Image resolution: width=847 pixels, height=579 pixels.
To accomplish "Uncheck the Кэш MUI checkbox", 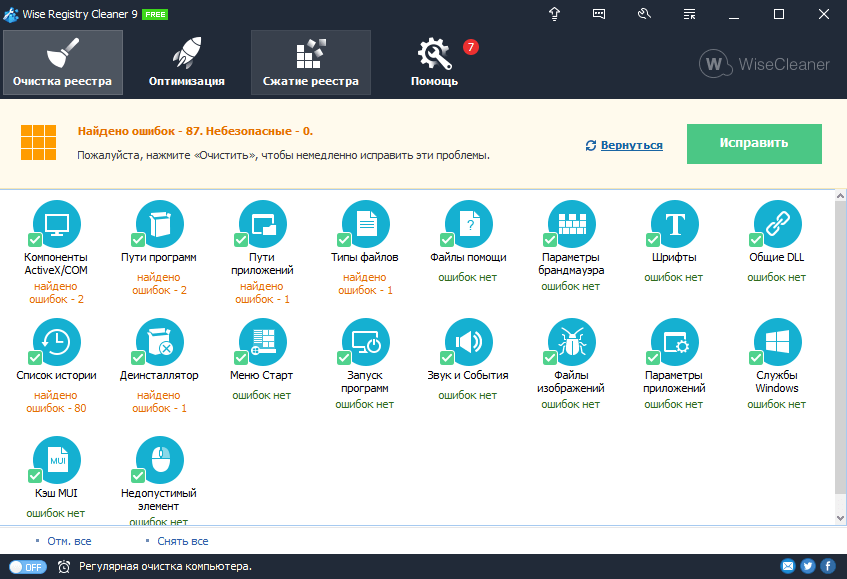I will [x=35, y=476].
